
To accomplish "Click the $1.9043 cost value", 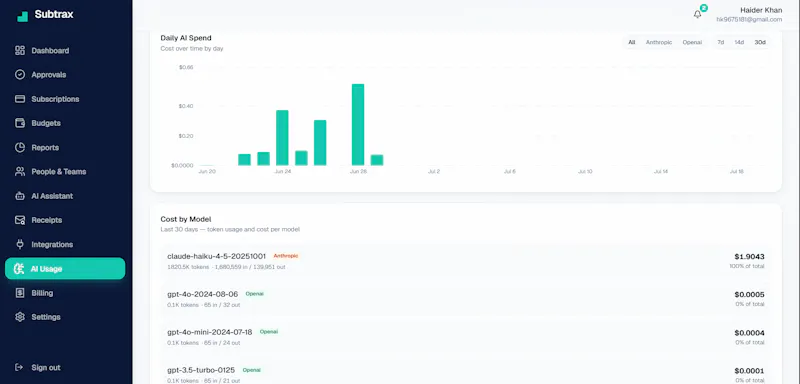I will point(749,257).
